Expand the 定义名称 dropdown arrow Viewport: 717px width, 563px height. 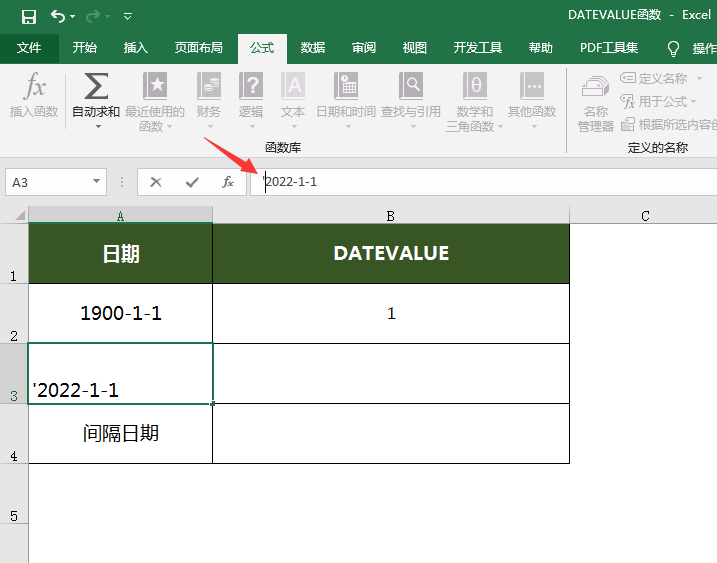tap(700, 79)
